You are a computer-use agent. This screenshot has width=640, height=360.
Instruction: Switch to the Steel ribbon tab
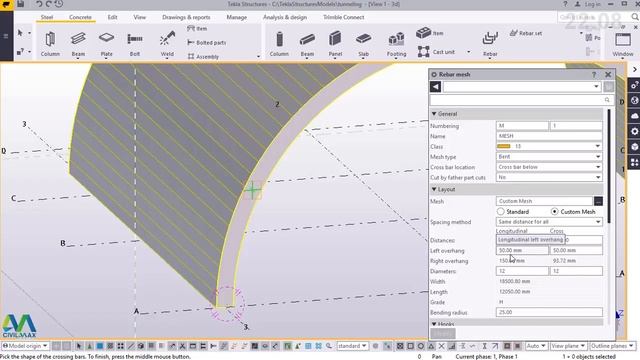(x=47, y=17)
